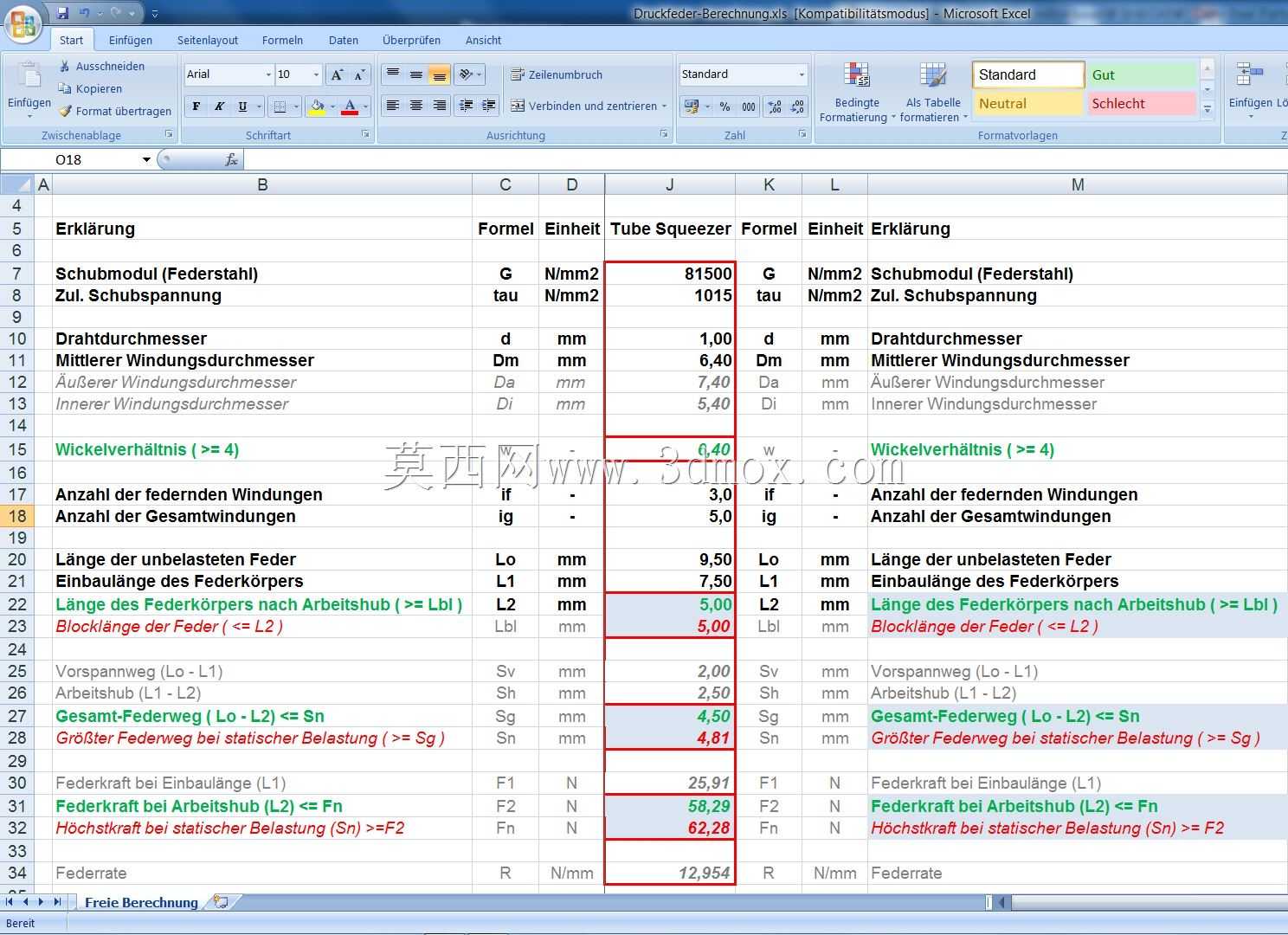Increase cell indent
This screenshot has height=935, width=1288.
point(489,106)
